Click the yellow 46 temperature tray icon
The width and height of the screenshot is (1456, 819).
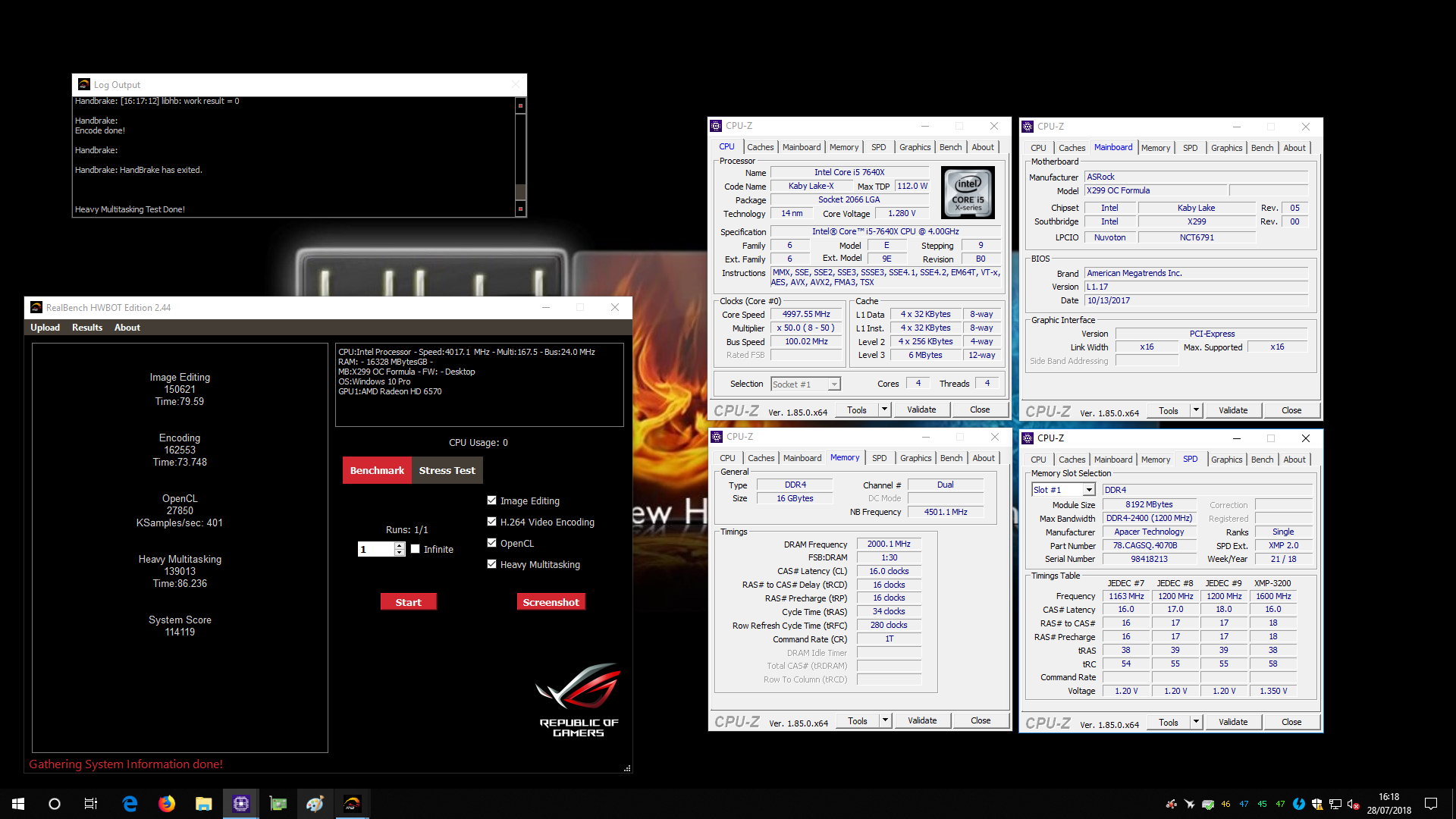point(1226,805)
